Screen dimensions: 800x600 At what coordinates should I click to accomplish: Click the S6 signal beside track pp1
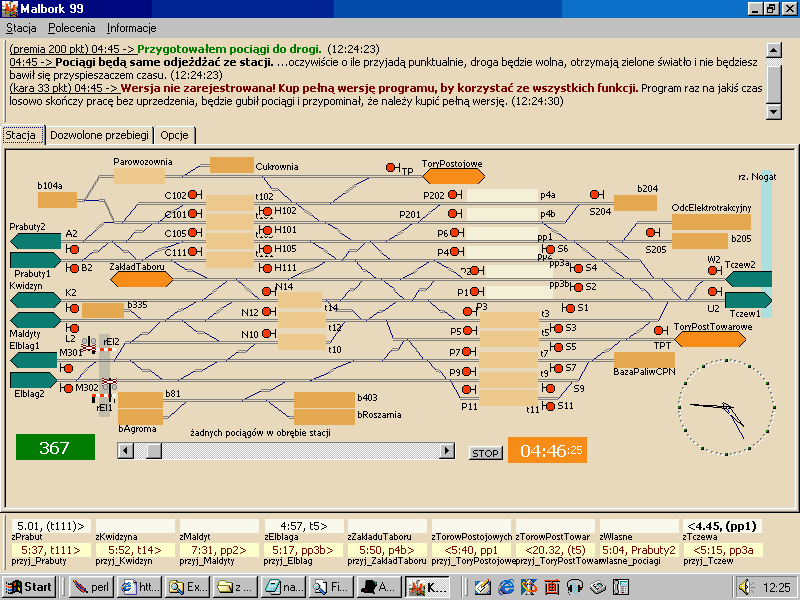pyautogui.click(x=549, y=249)
